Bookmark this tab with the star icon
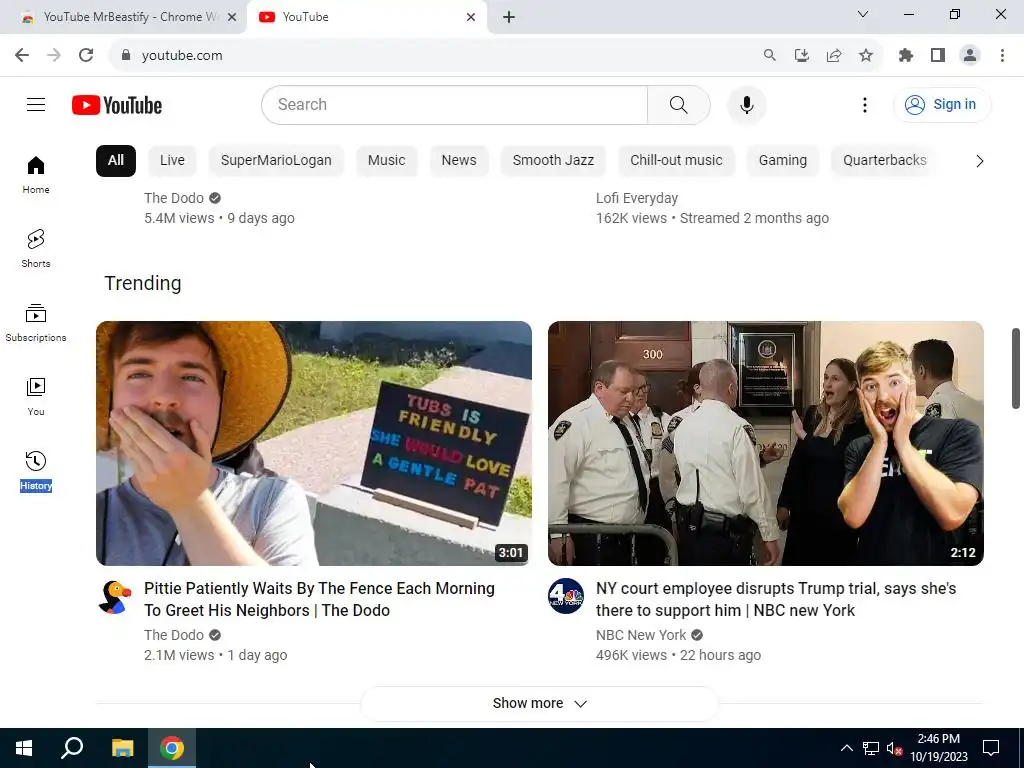Screen dimensions: 1024x768 (866, 56)
